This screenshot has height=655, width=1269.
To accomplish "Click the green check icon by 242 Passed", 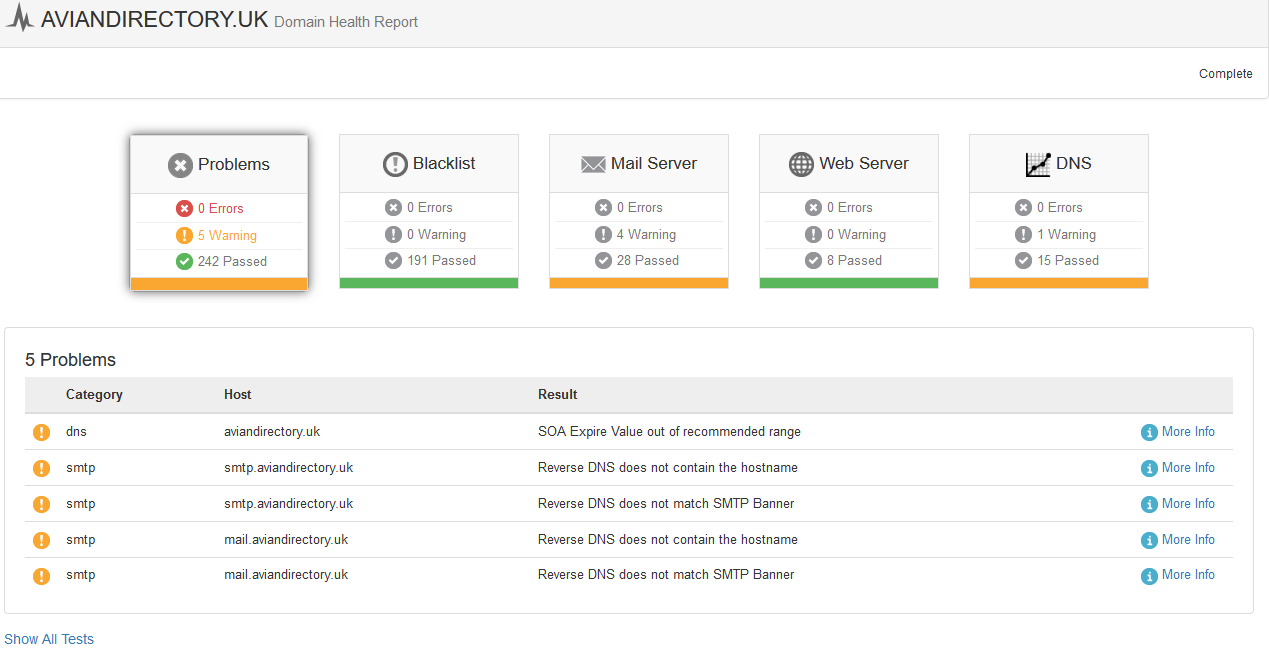I will pyautogui.click(x=184, y=261).
